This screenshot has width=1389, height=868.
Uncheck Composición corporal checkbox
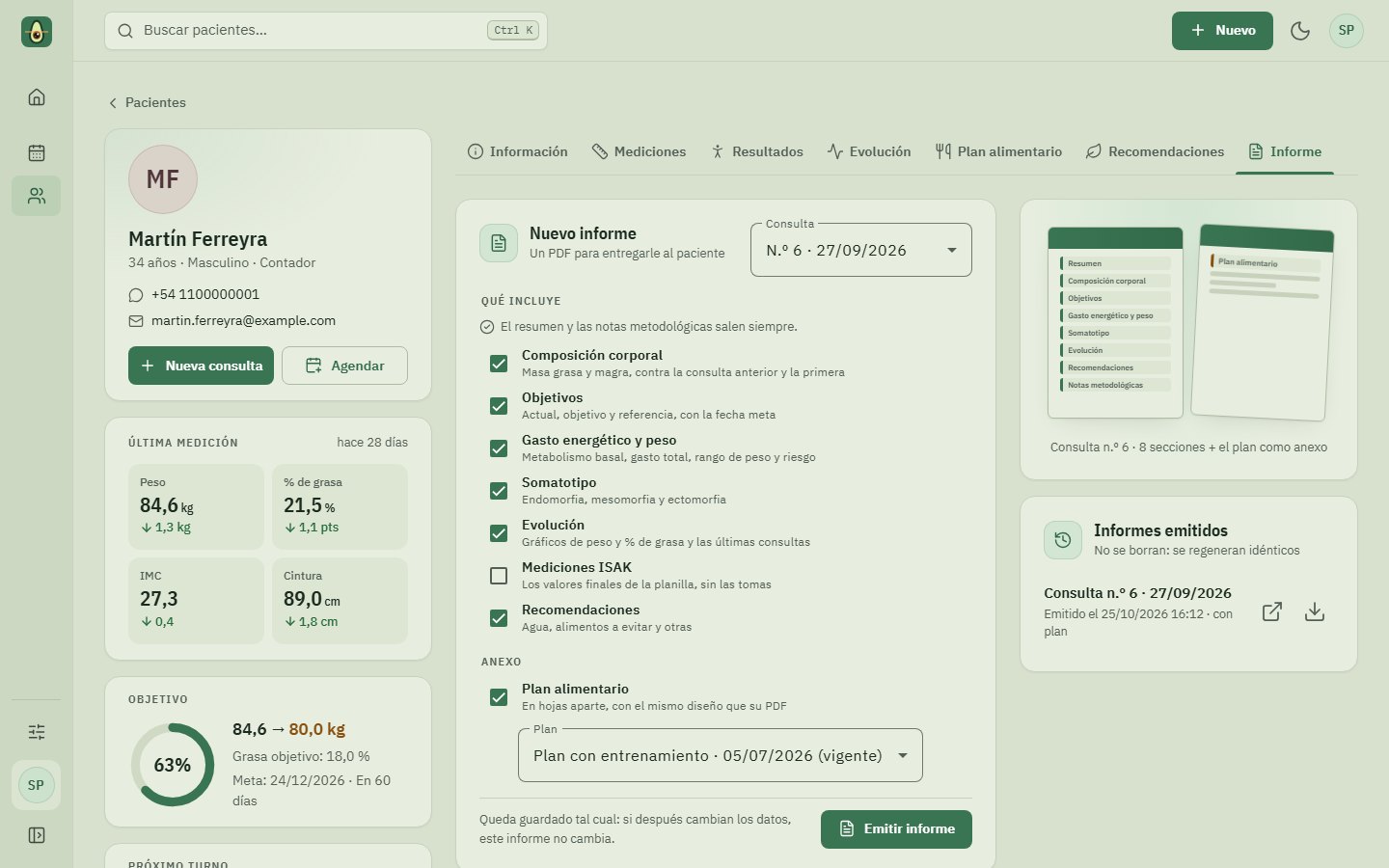499,364
